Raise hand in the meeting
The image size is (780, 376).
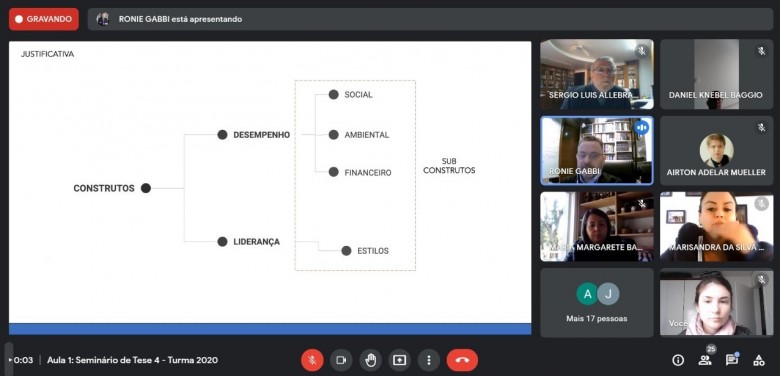click(x=371, y=360)
